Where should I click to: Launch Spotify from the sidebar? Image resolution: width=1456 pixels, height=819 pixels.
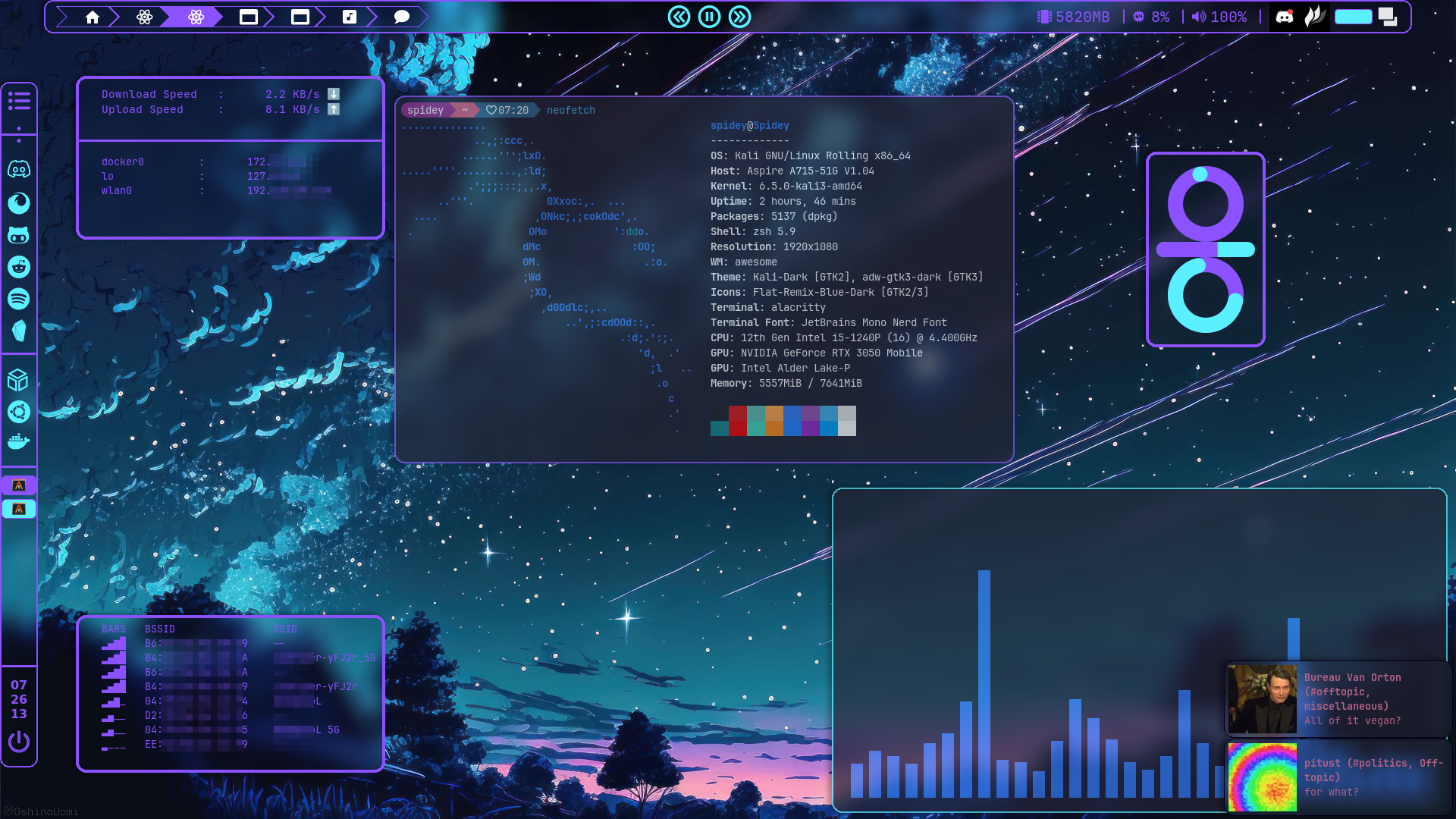[x=19, y=299]
